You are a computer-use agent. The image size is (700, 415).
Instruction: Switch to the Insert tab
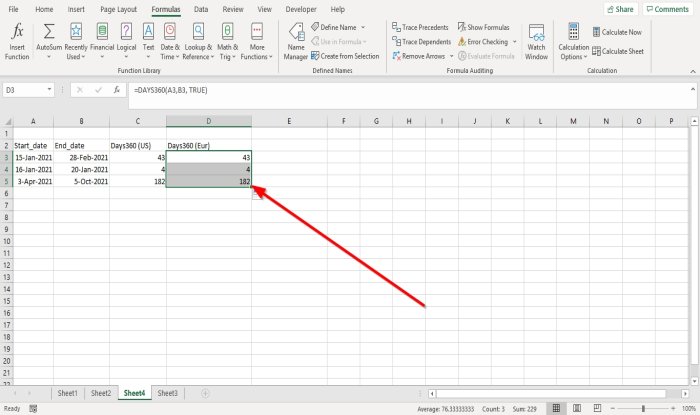click(x=76, y=9)
